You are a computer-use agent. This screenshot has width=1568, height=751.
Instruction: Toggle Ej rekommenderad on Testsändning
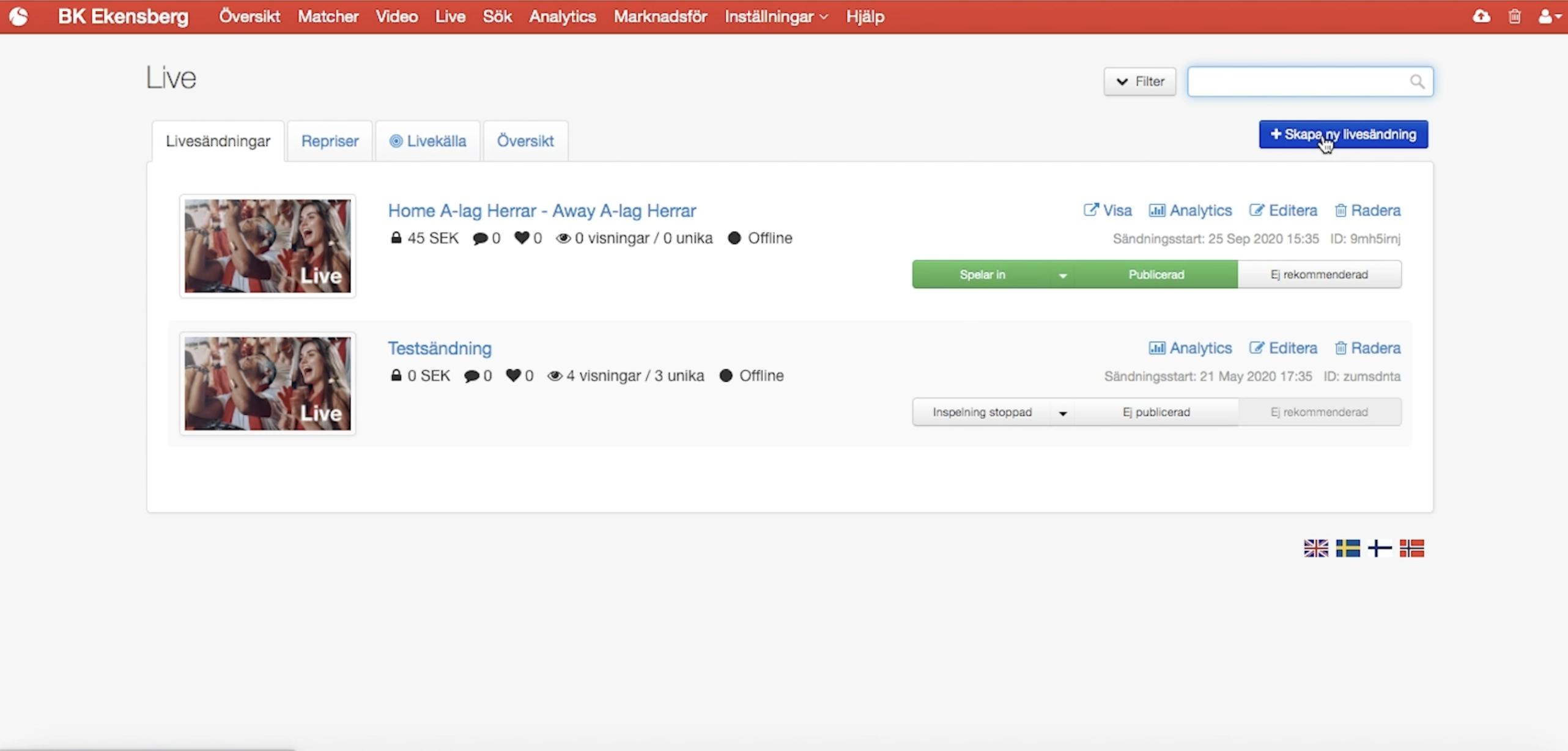click(x=1320, y=412)
